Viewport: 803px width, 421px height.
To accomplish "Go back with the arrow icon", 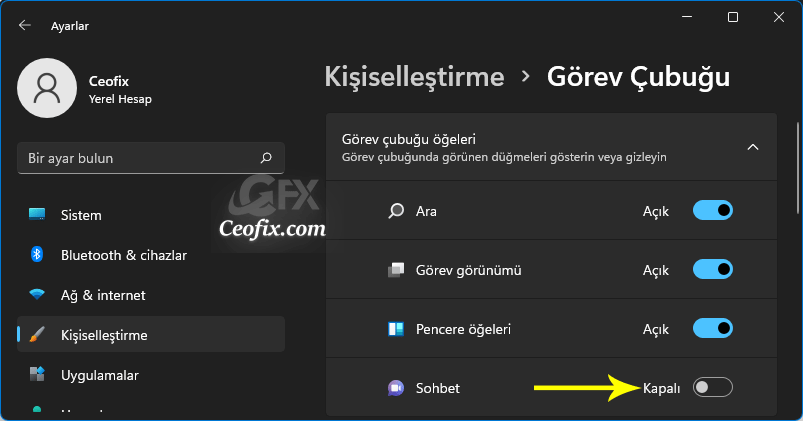I will [x=24, y=25].
